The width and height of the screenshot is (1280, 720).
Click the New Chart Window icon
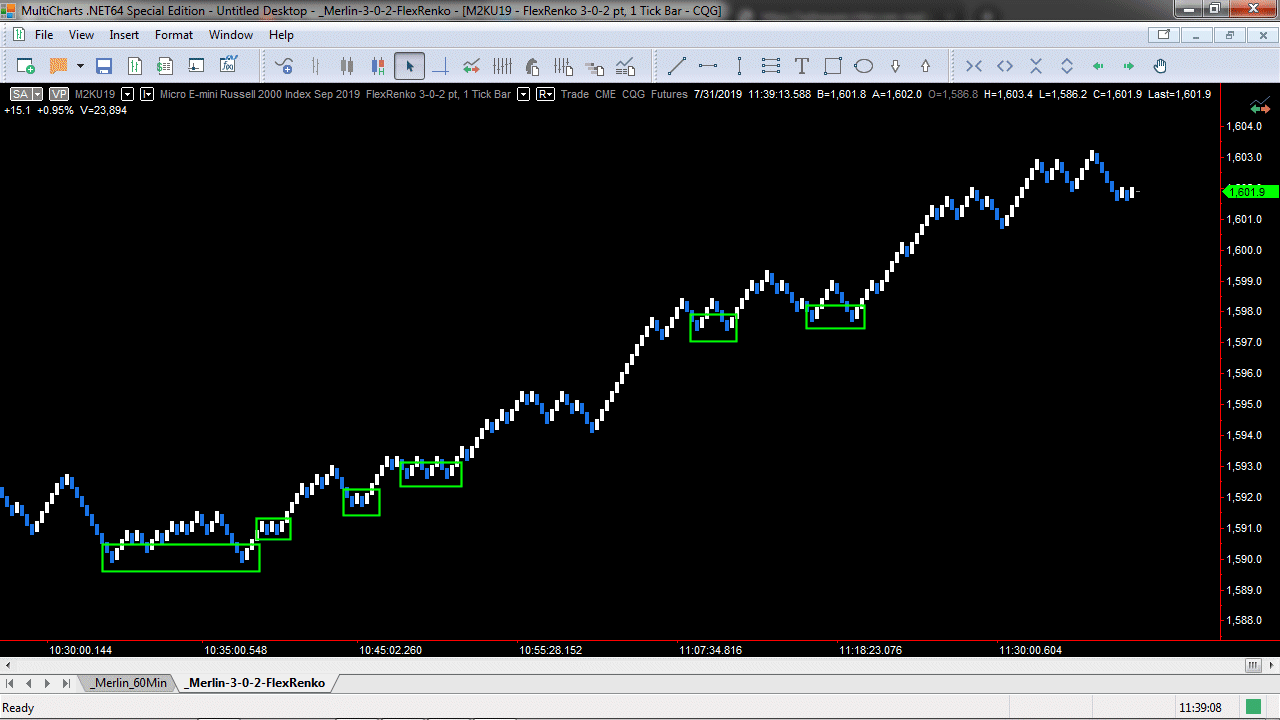click(x=26, y=66)
